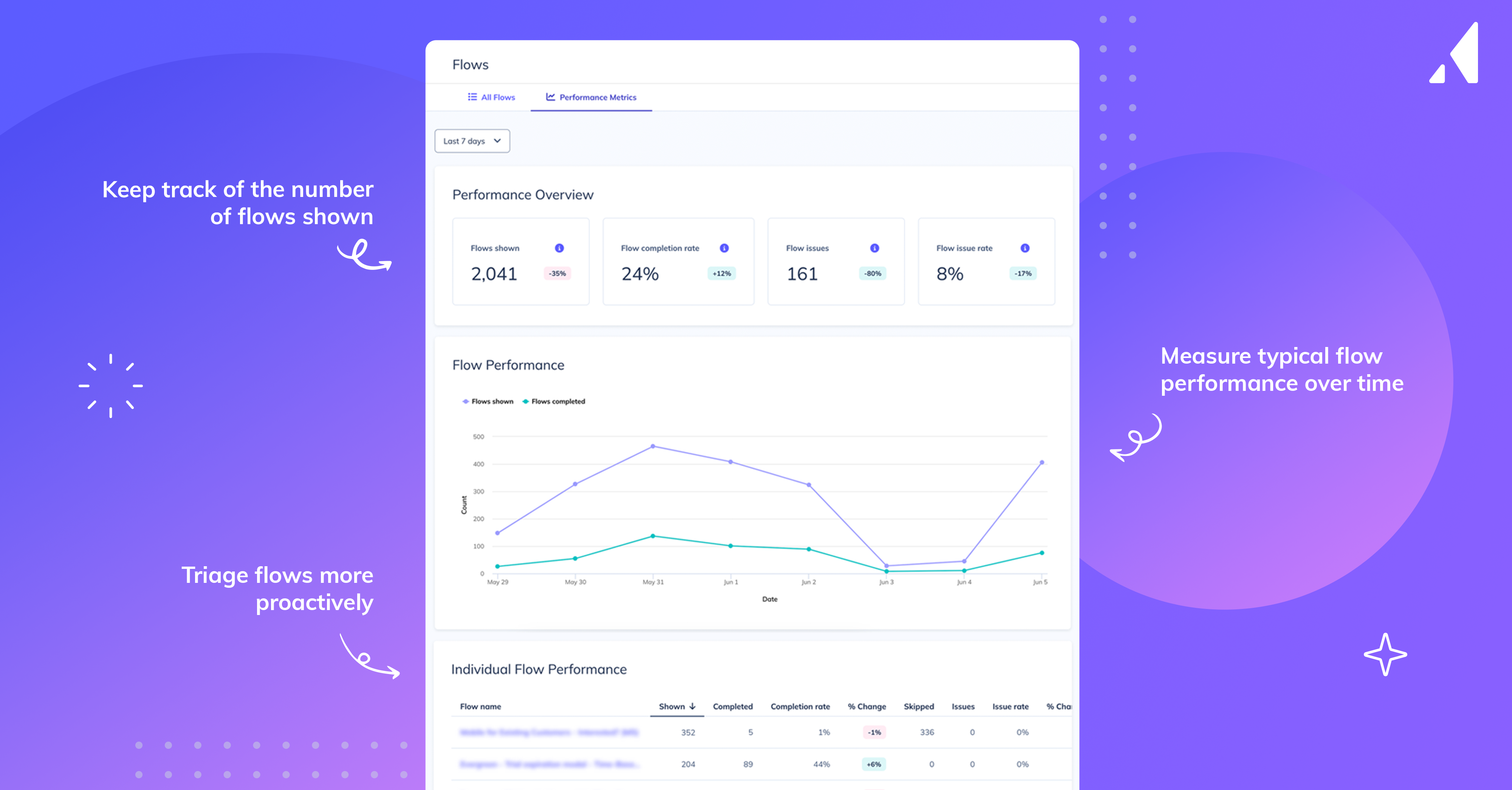
Task: Sort table by Completed column
Action: 733,707
